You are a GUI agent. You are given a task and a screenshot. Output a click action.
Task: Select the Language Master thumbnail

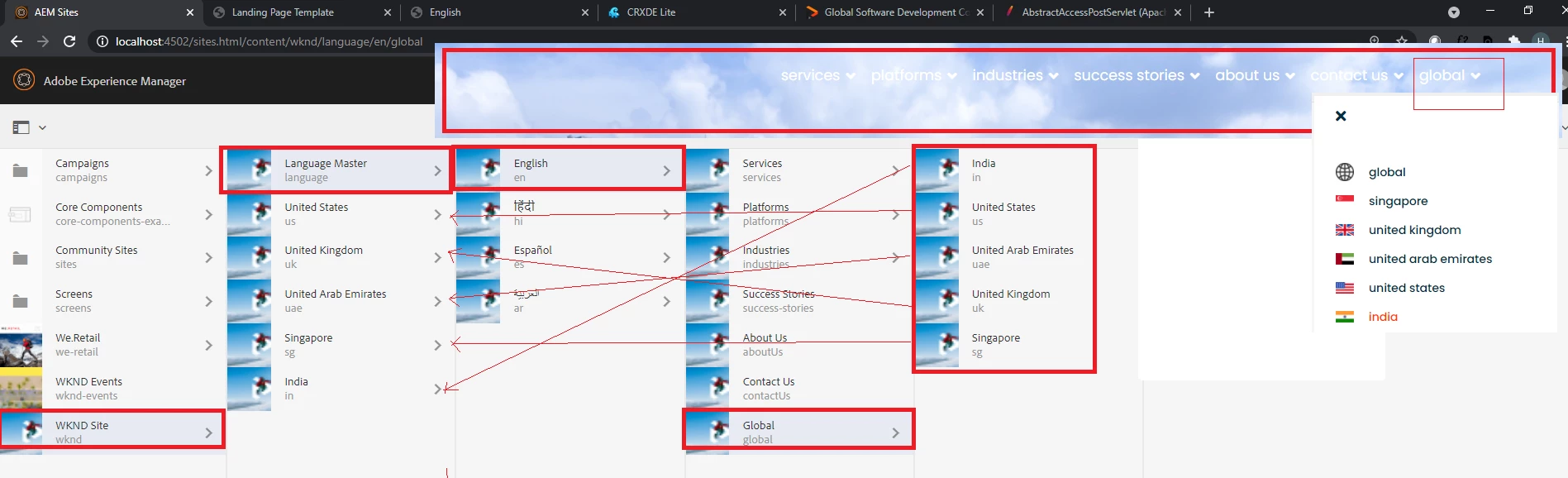pos(249,170)
